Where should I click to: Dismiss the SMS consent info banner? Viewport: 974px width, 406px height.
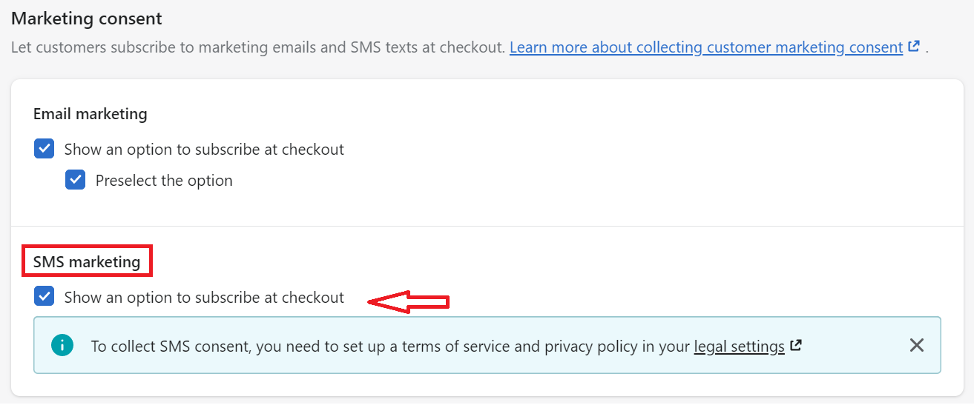[x=916, y=345]
